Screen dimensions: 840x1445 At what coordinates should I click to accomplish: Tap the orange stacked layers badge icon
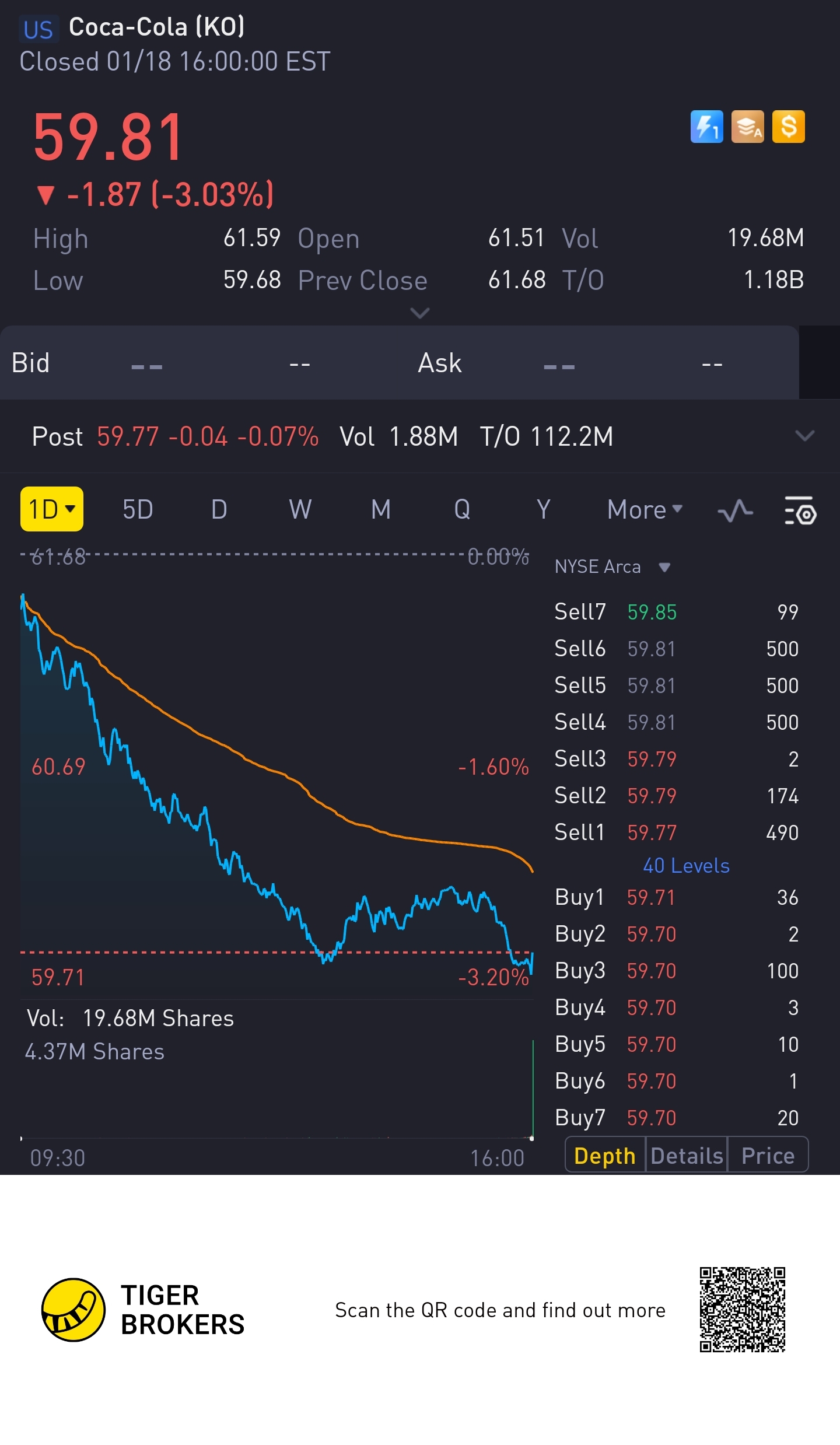(747, 127)
